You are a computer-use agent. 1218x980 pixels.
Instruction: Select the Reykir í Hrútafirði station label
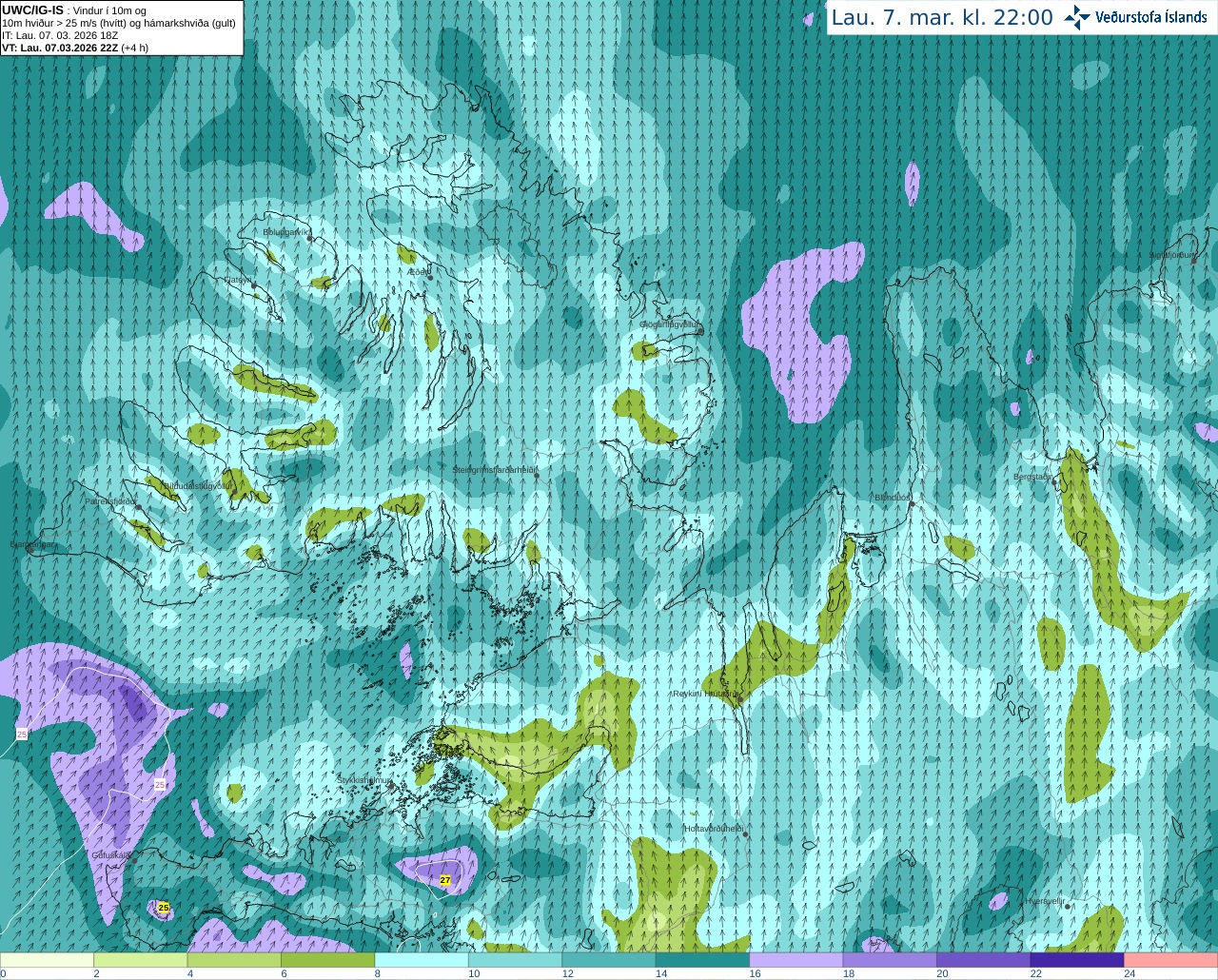tap(706, 695)
